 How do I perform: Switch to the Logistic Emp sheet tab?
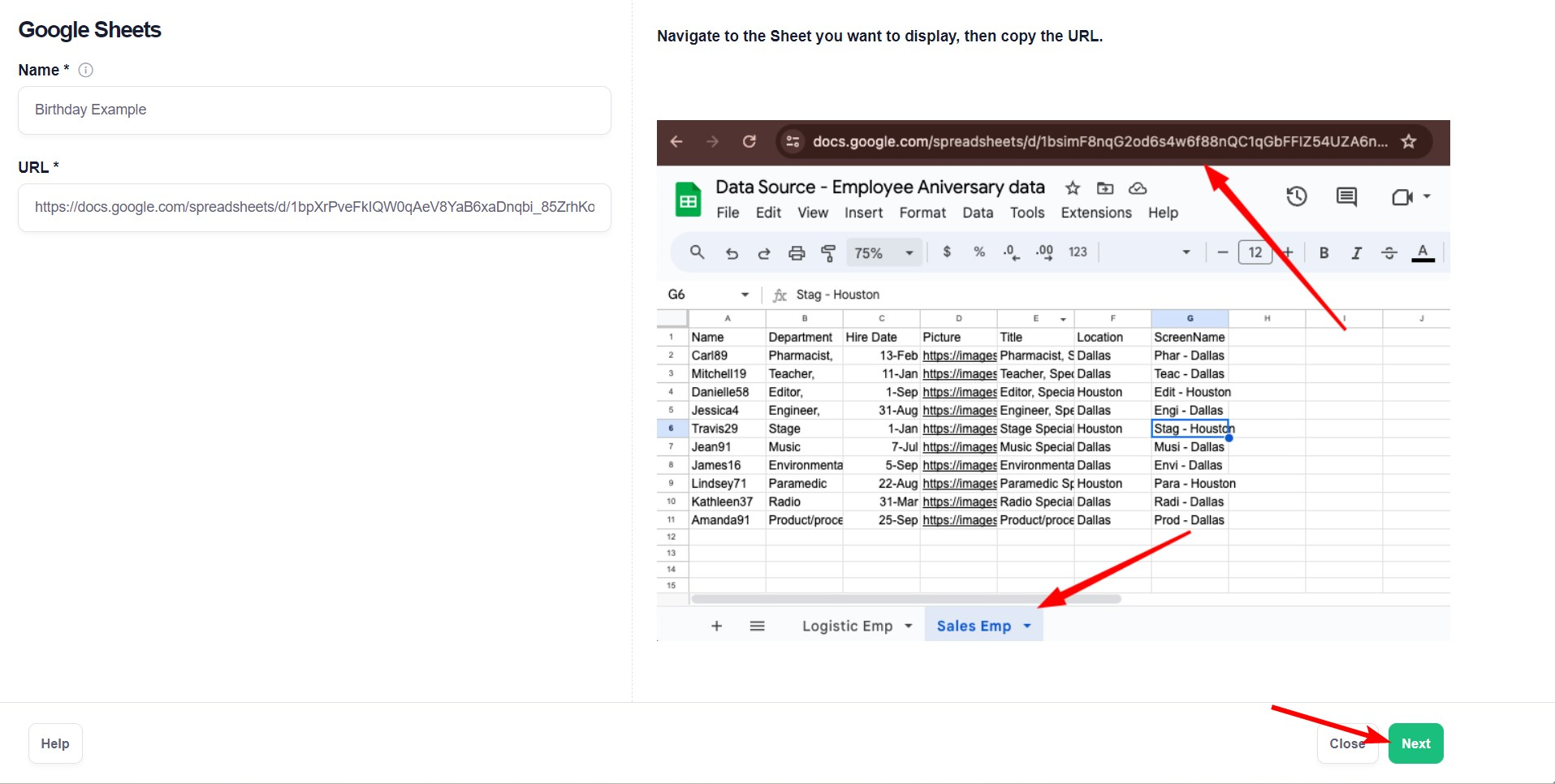click(847, 626)
